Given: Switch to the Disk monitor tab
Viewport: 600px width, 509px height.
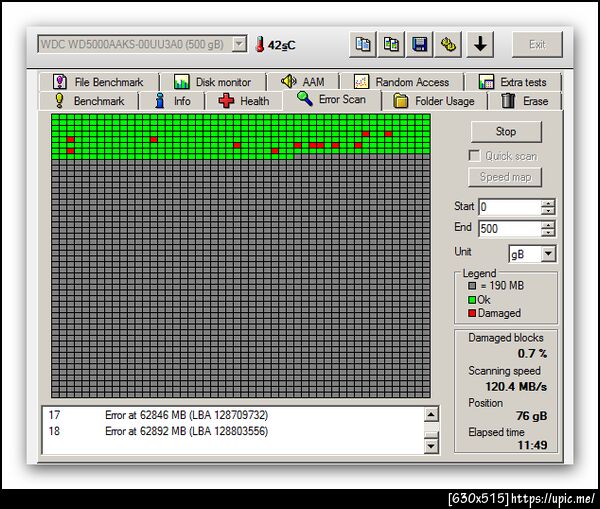Looking at the screenshot, I should (x=213, y=82).
